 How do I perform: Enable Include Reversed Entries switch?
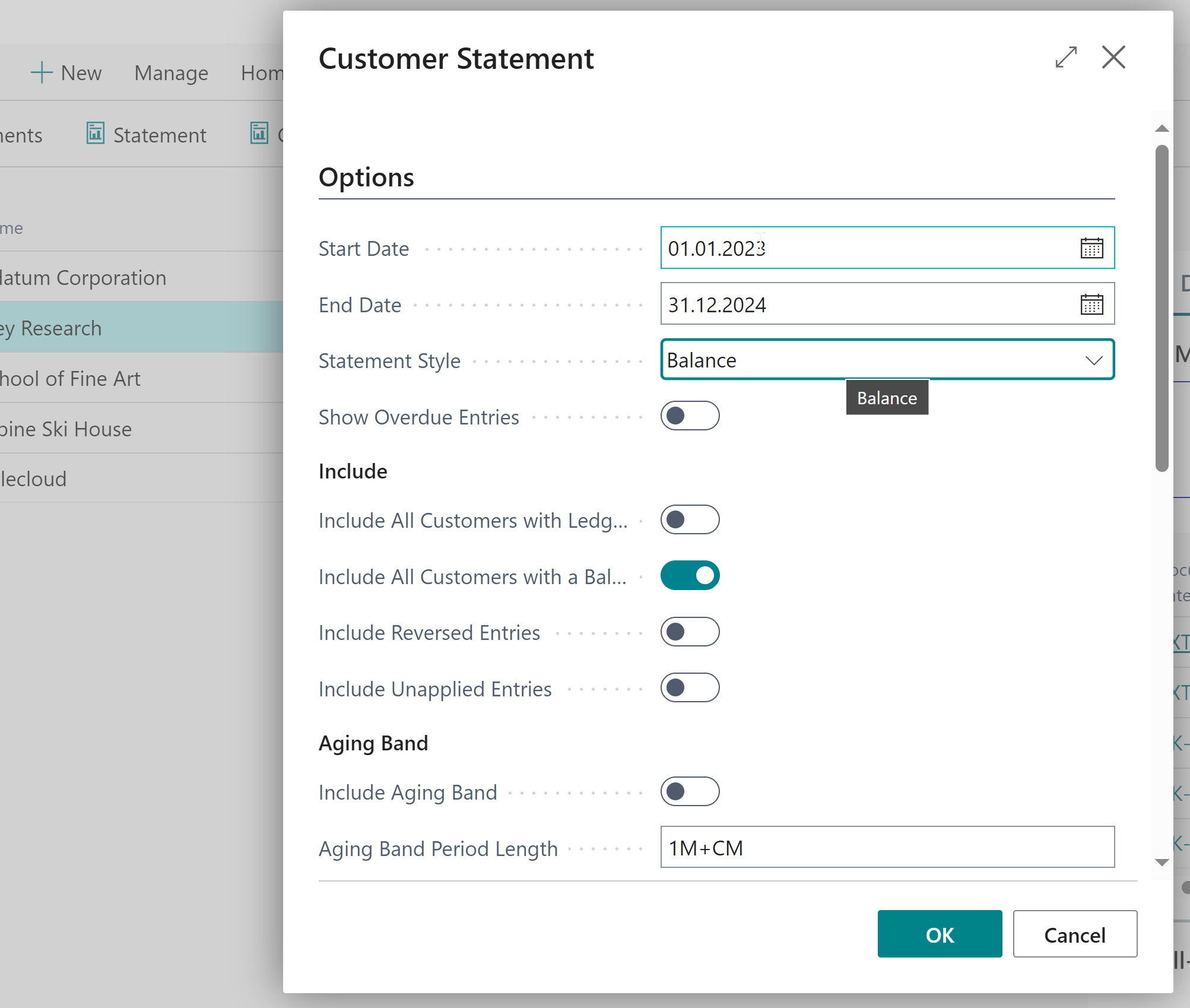pos(690,632)
